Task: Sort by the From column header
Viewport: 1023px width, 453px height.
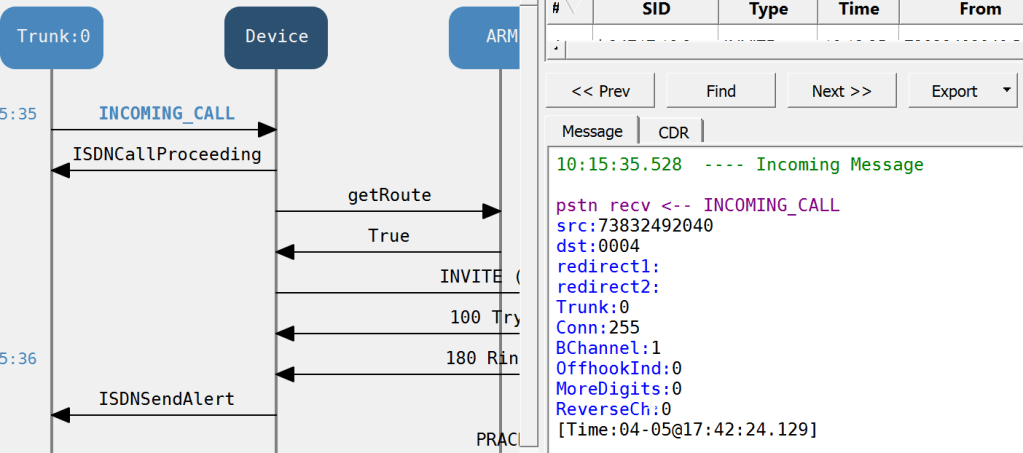Action: pyautogui.click(x=979, y=10)
